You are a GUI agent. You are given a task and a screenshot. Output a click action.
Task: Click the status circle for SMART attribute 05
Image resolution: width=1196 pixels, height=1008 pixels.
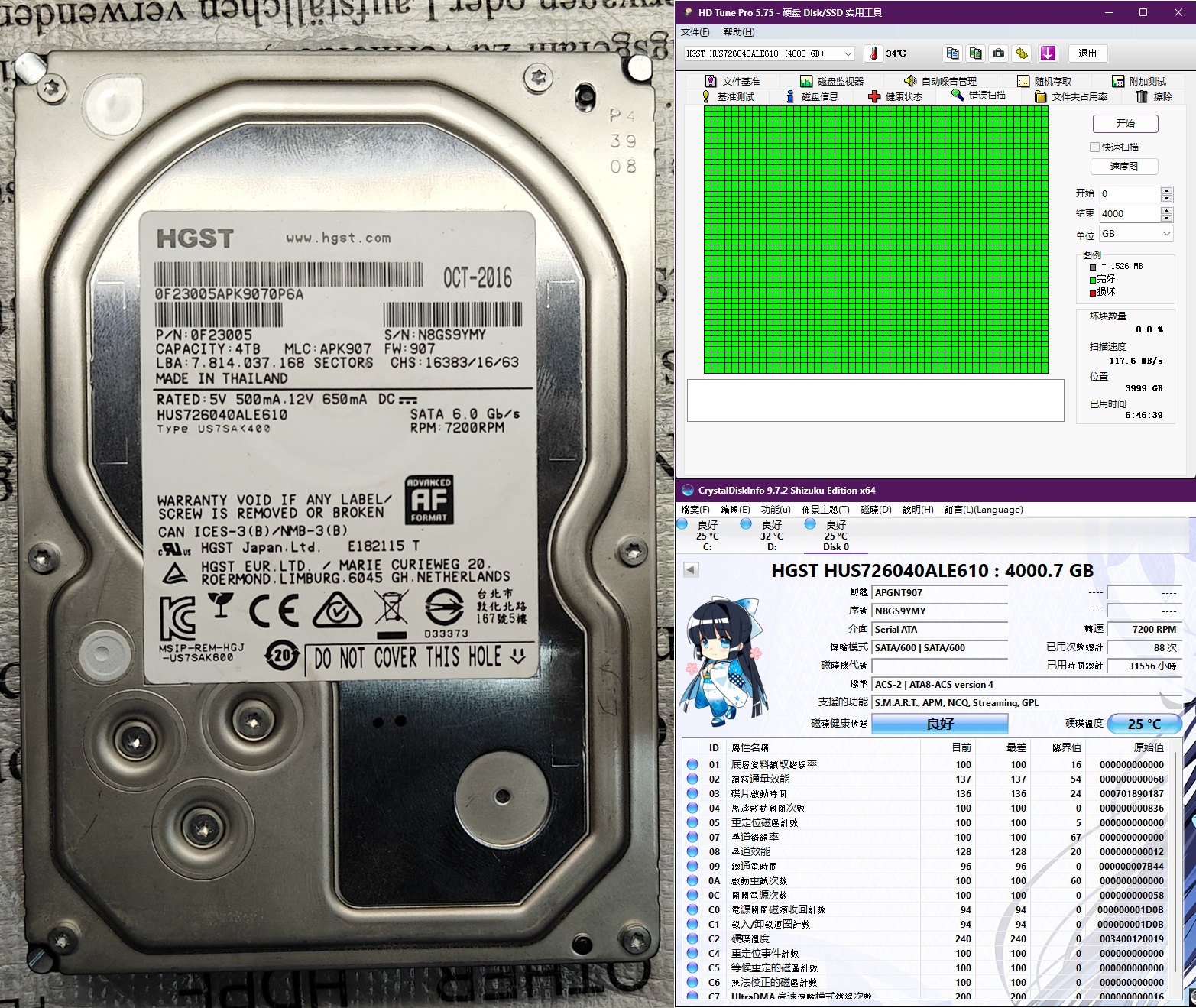[692, 822]
